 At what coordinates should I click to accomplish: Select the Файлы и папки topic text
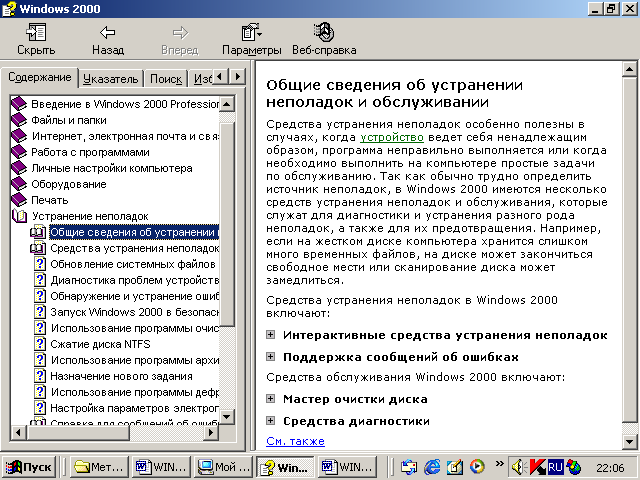pyautogui.click(x=69, y=120)
